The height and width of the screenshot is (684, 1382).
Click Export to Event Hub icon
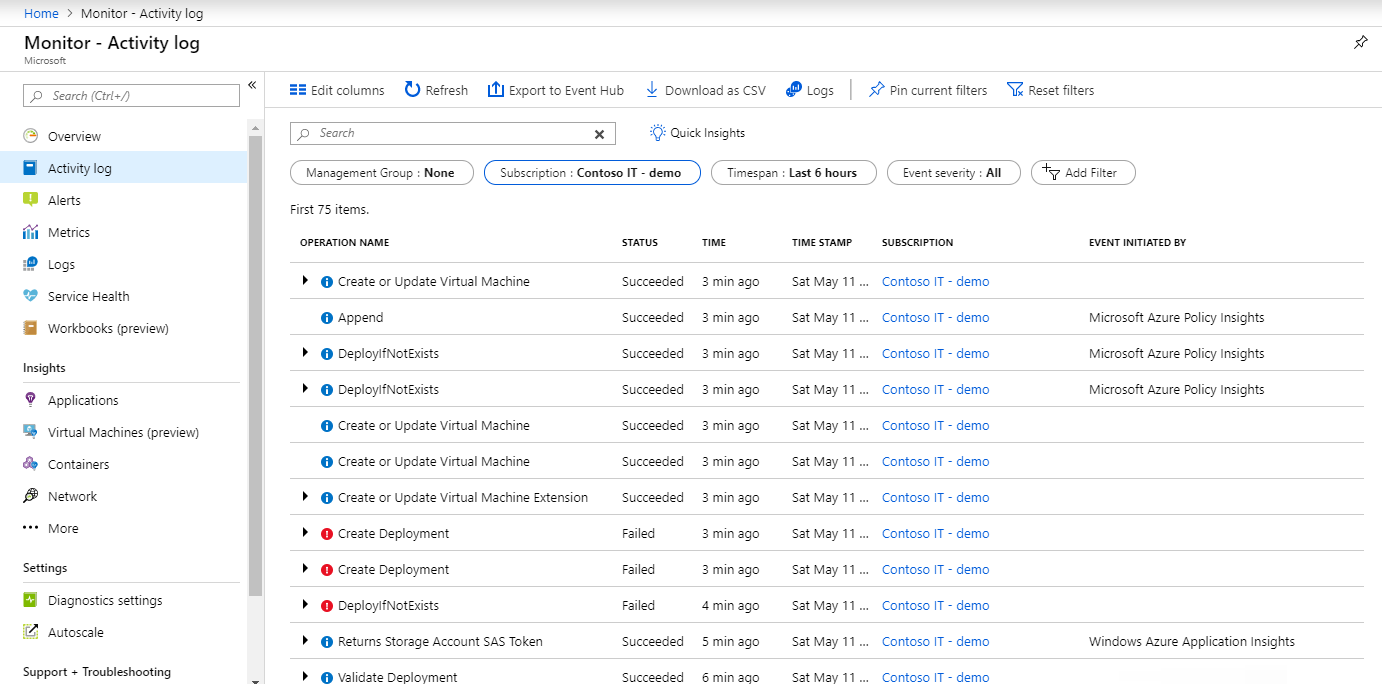(496, 90)
